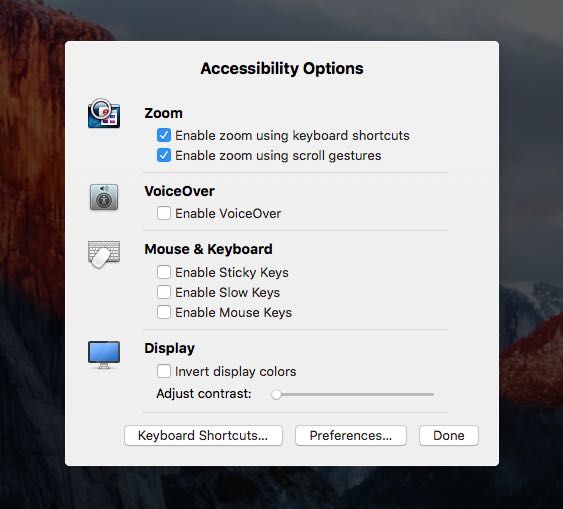Image resolution: width=563 pixels, height=509 pixels.
Task: Turn on Enable Sticky Keys
Action: point(164,272)
